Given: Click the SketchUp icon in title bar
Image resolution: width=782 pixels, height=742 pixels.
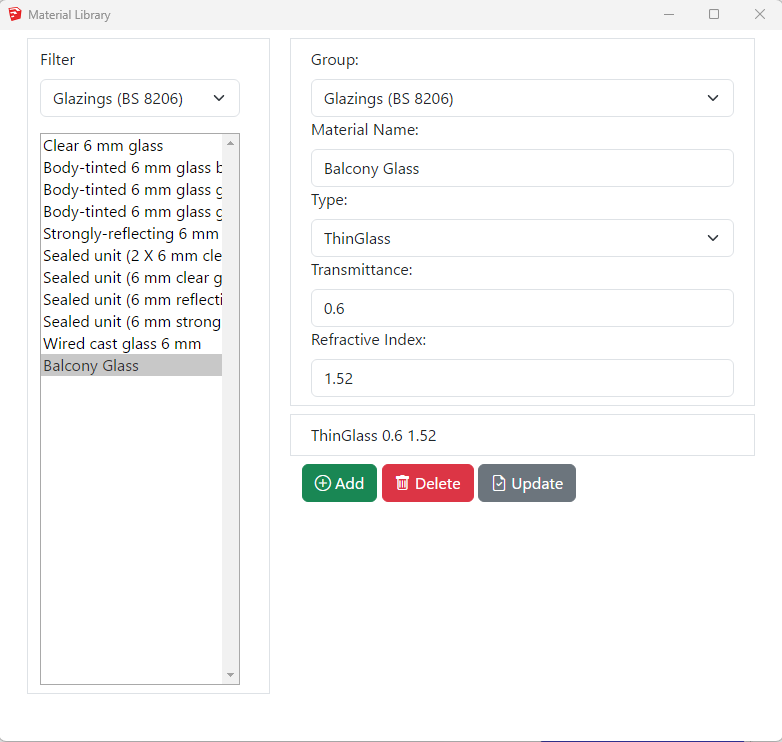Looking at the screenshot, I should [x=14, y=14].
